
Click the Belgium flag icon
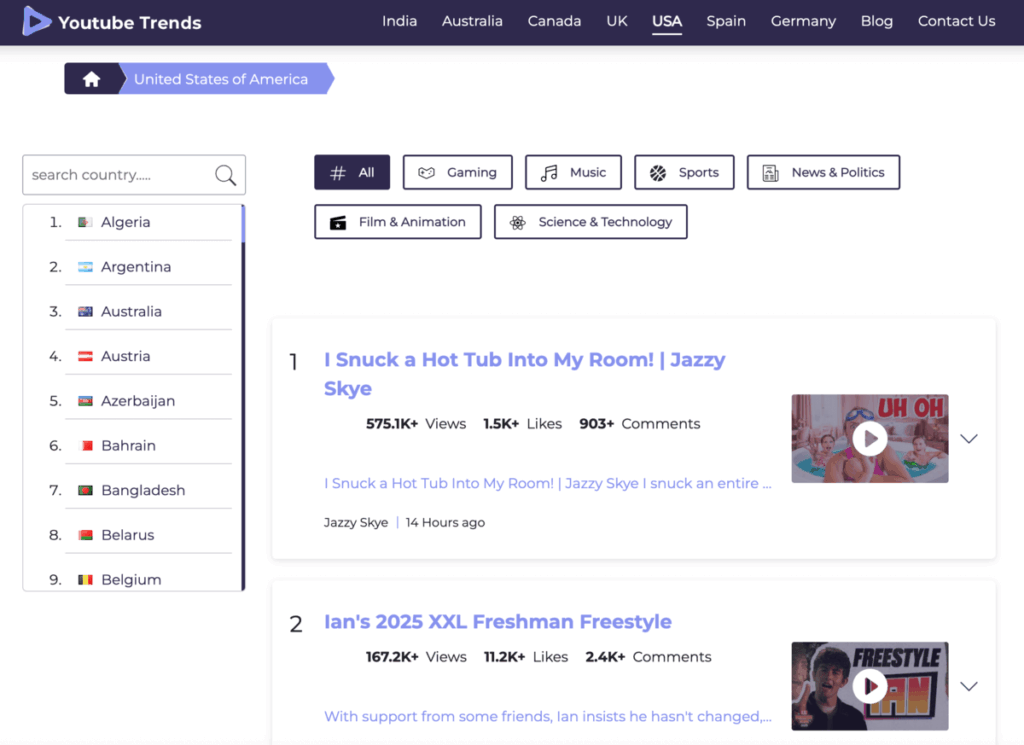tap(85, 580)
